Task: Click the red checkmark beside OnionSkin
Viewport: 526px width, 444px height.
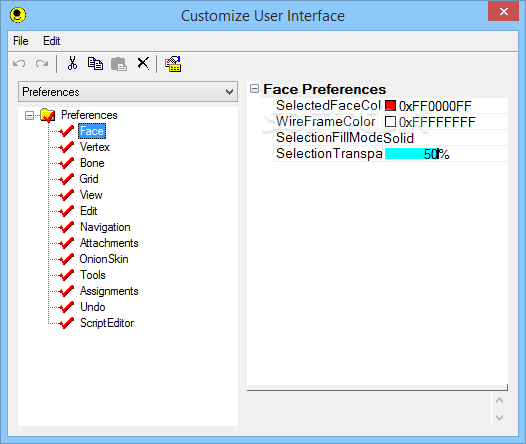Action: pyautogui.click(x=66, y=259)
